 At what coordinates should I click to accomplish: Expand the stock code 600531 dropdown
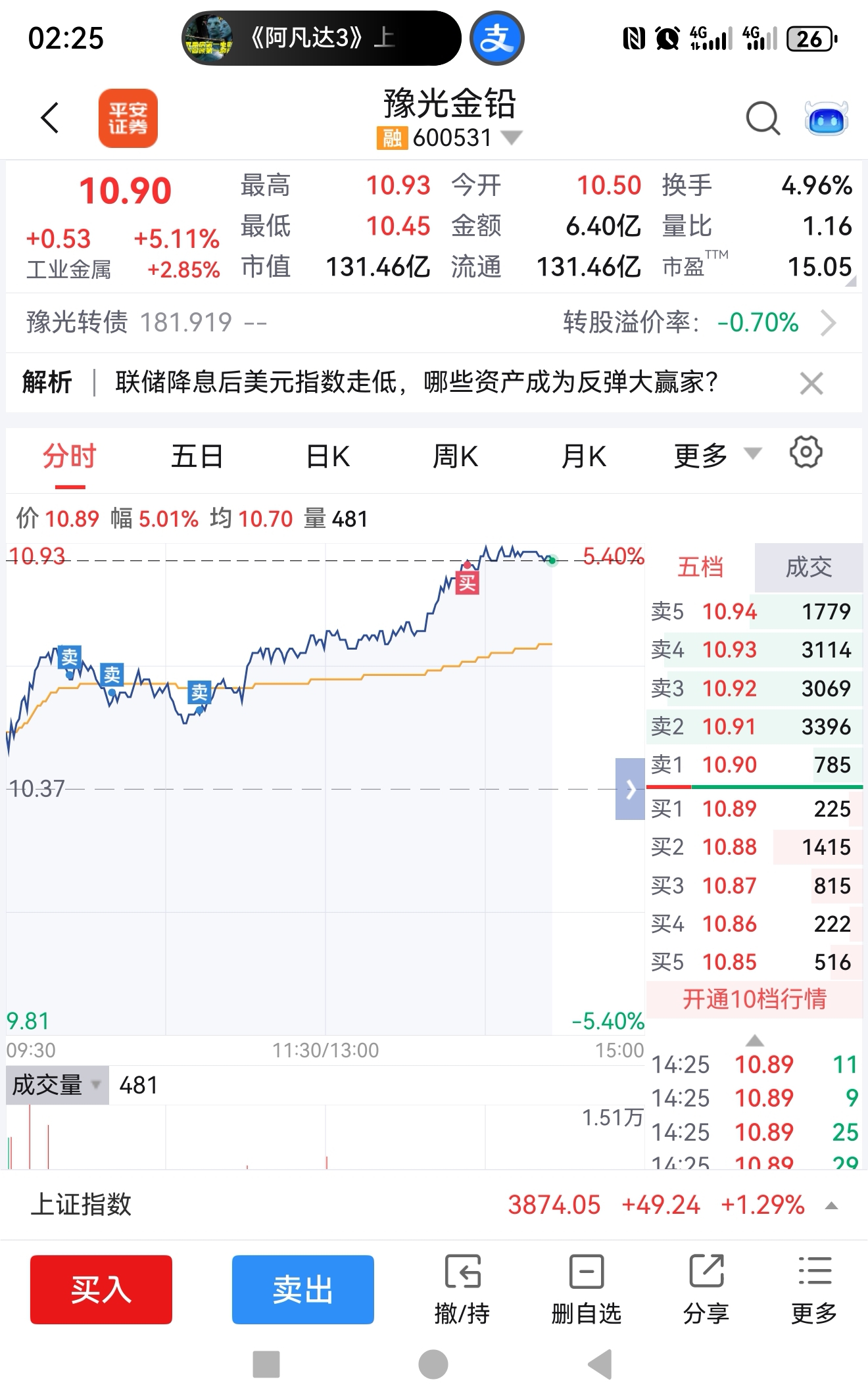point(512,137)
